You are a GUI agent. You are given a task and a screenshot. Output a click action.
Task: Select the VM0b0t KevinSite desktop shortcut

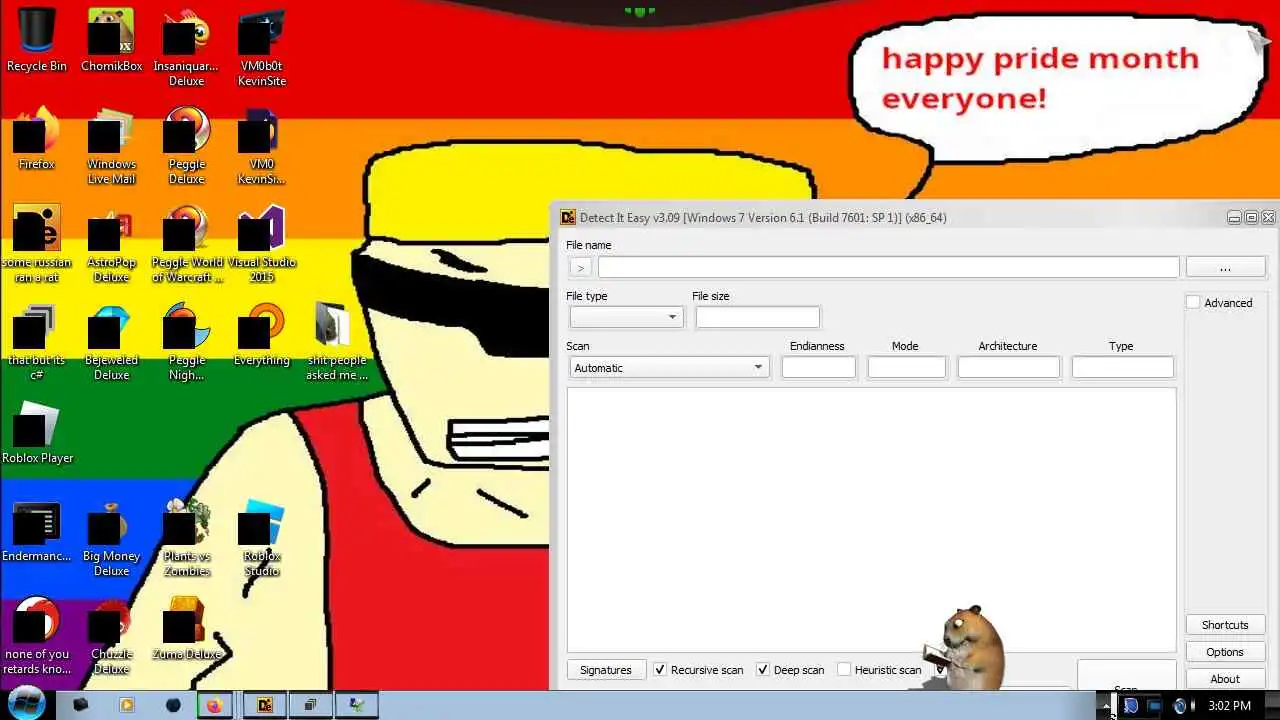click(x=261, y=47)
